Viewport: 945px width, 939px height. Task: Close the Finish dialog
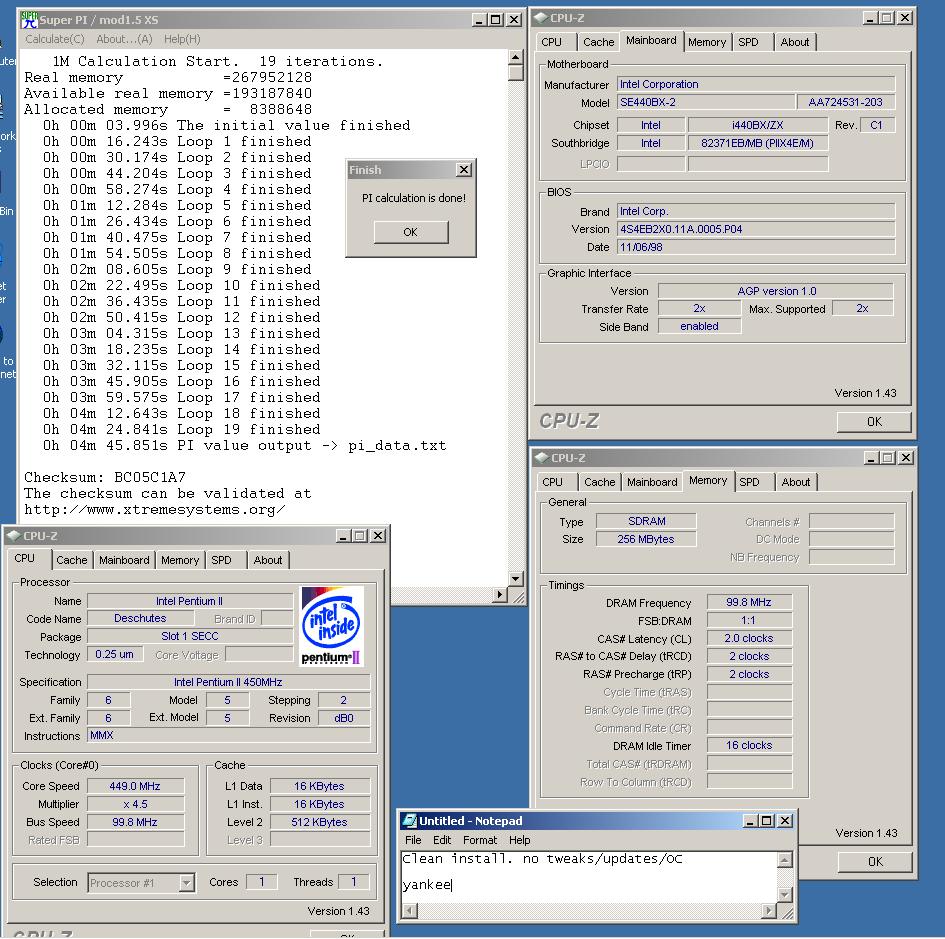(463, 170)
